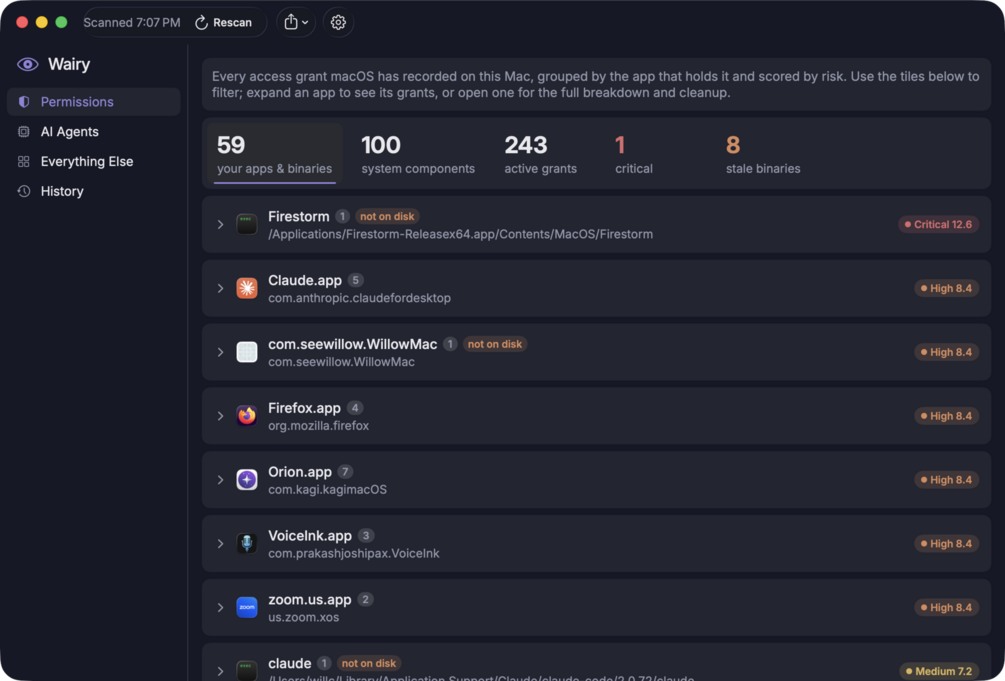
Task: Filter by 8 stale binaries tile
Action: [x=763, y=154]
